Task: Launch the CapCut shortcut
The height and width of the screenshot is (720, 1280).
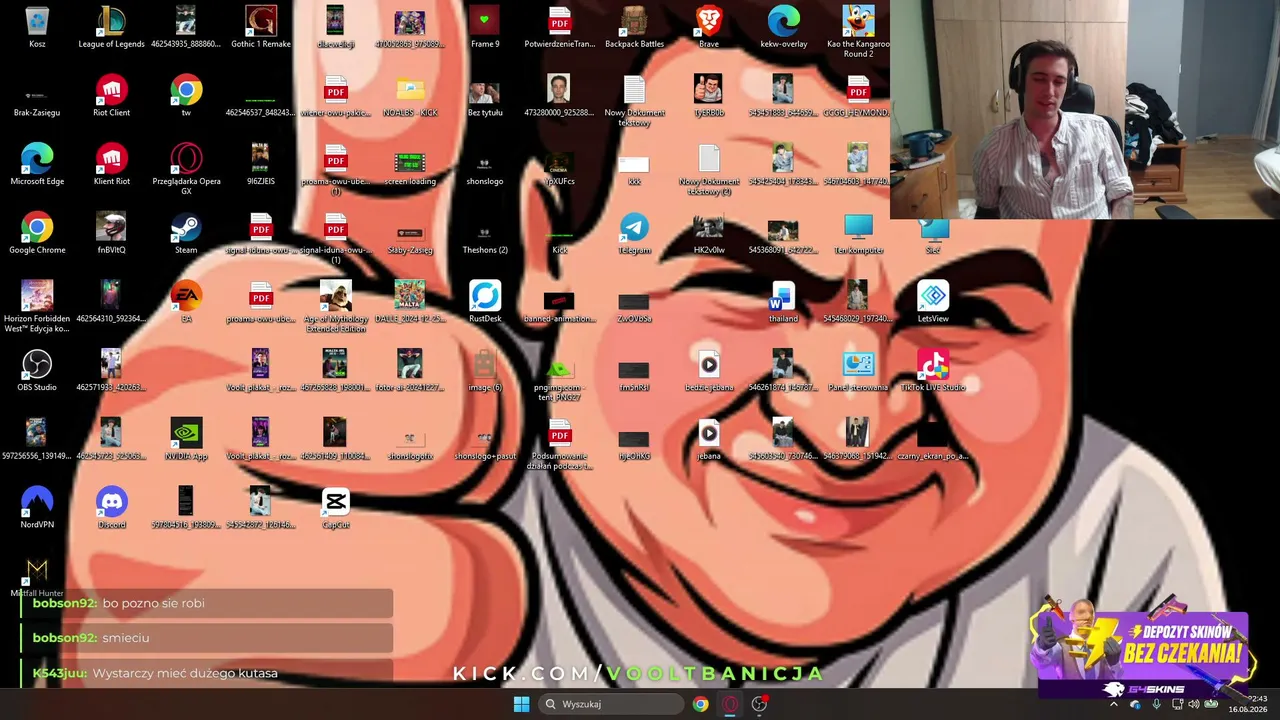Action: click(335, 509)
